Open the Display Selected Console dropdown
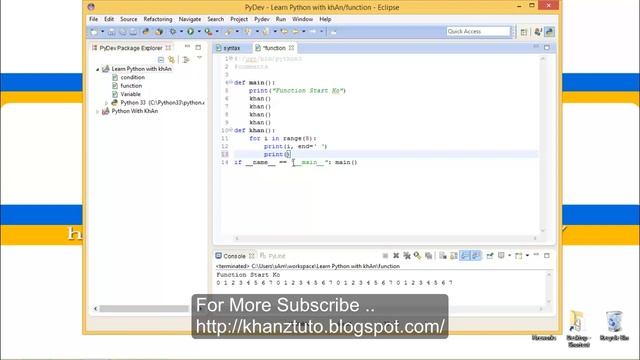Image resolution: width=640 pixels, height=360 pixels. click(509, 256)
